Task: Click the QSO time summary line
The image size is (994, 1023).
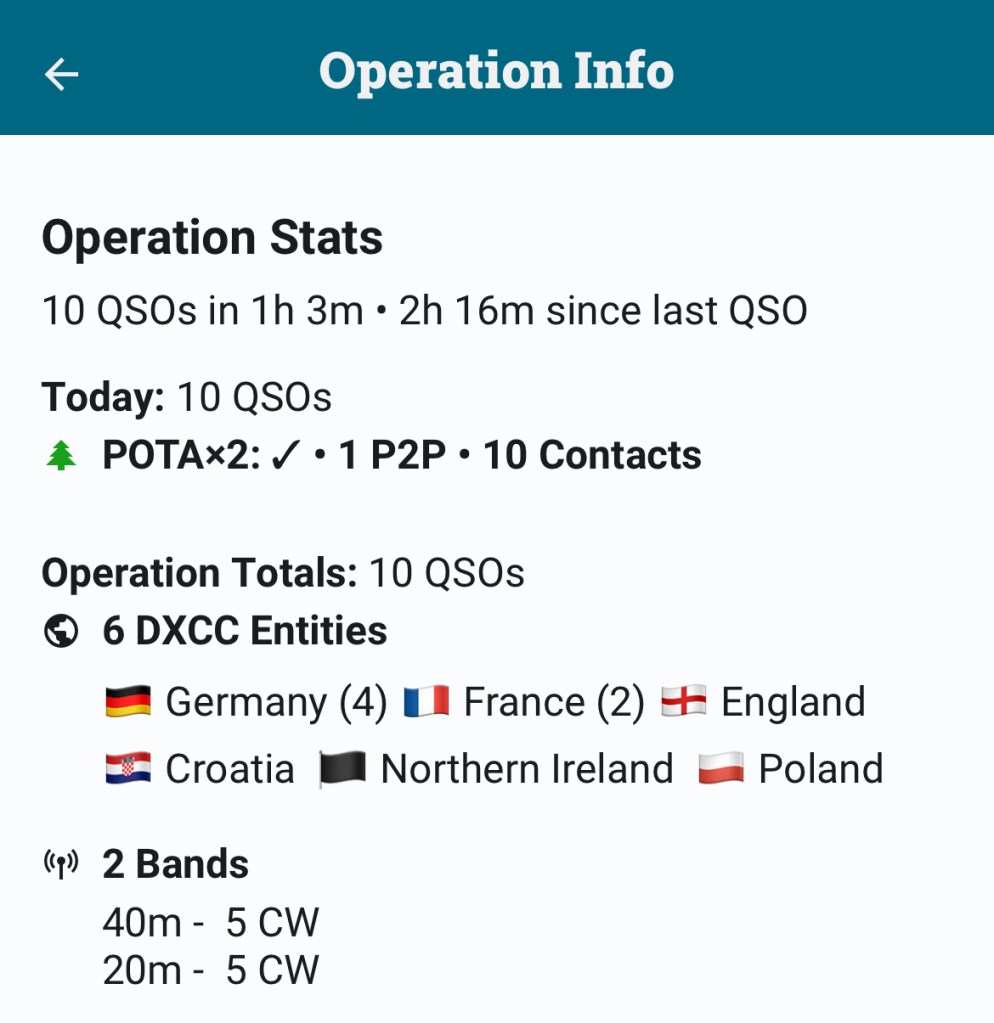Action: coord(424,311)
